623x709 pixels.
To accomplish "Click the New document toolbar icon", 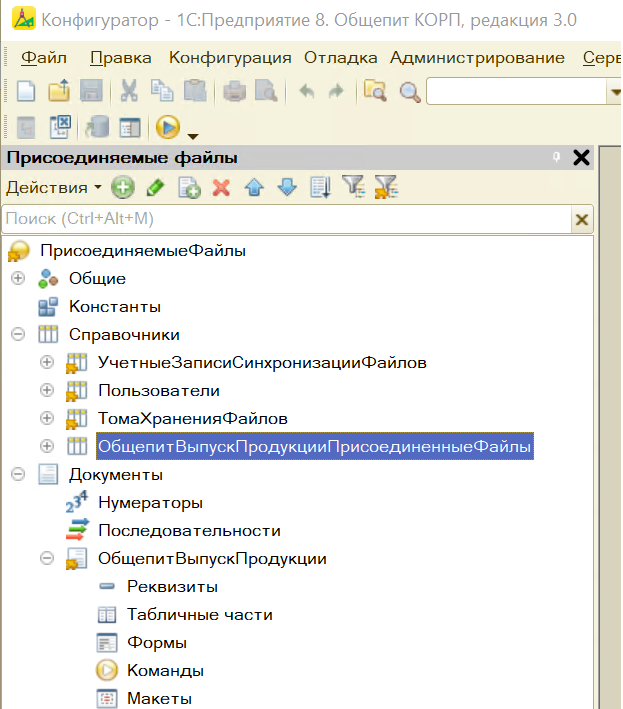I will [x=26, y=91].
